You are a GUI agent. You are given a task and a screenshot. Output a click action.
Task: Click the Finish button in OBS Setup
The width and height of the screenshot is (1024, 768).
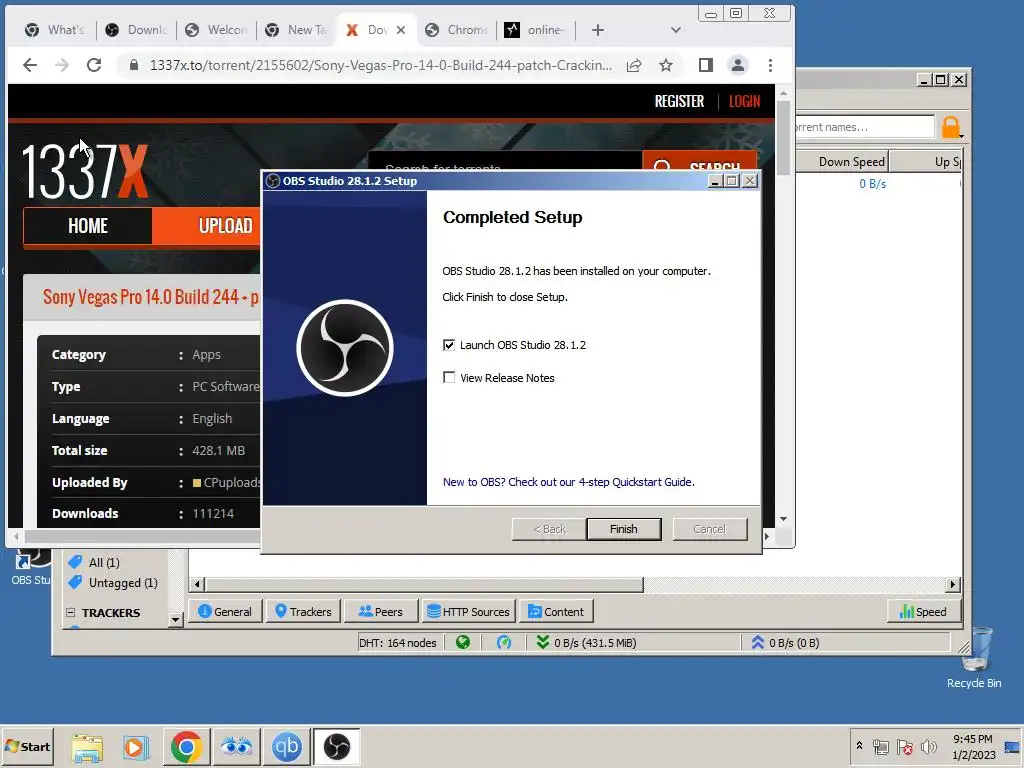[624, 529]
